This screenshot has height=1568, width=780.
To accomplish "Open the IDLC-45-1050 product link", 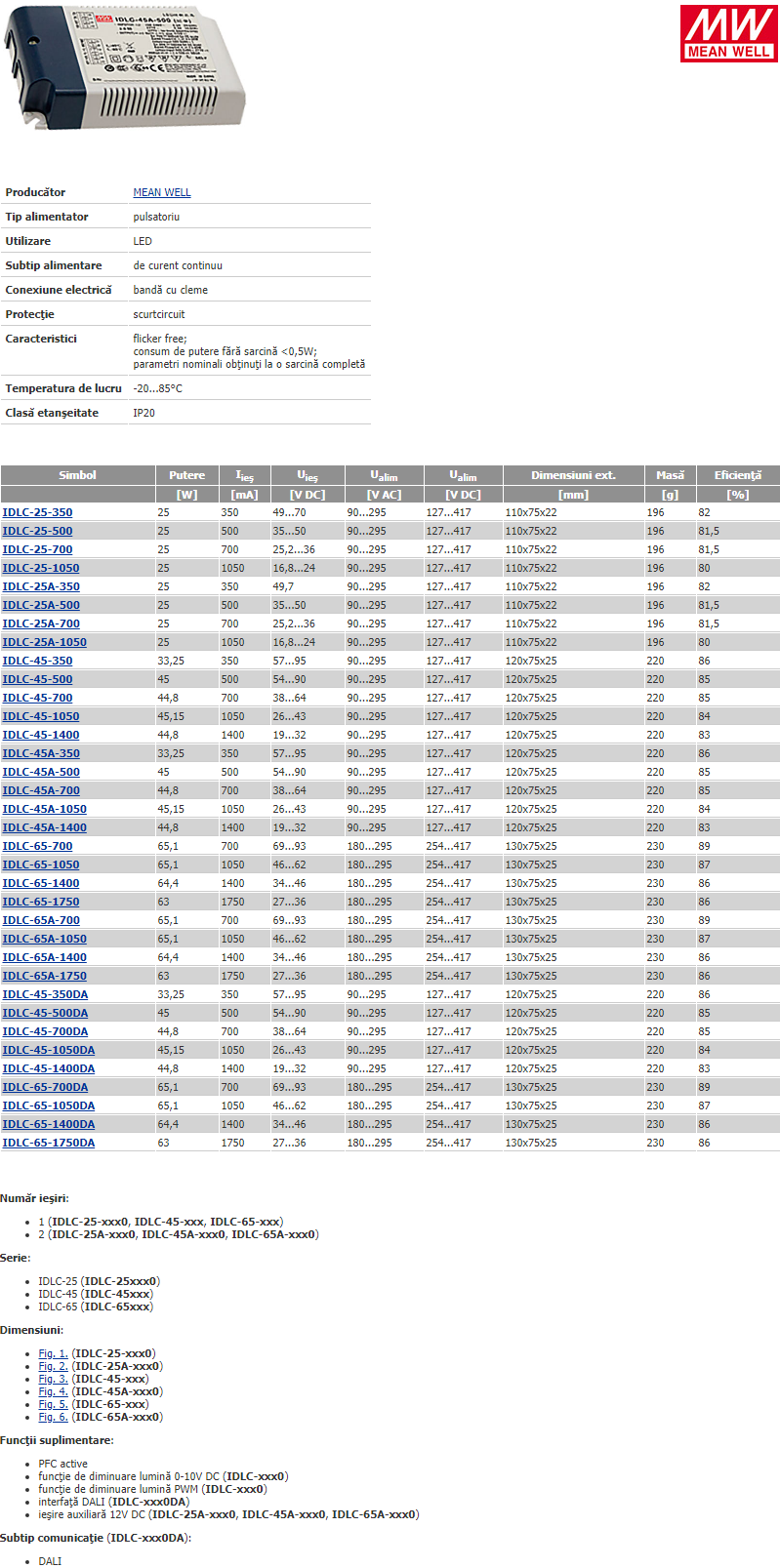I will pyautogui.click(x=41, y=716).
